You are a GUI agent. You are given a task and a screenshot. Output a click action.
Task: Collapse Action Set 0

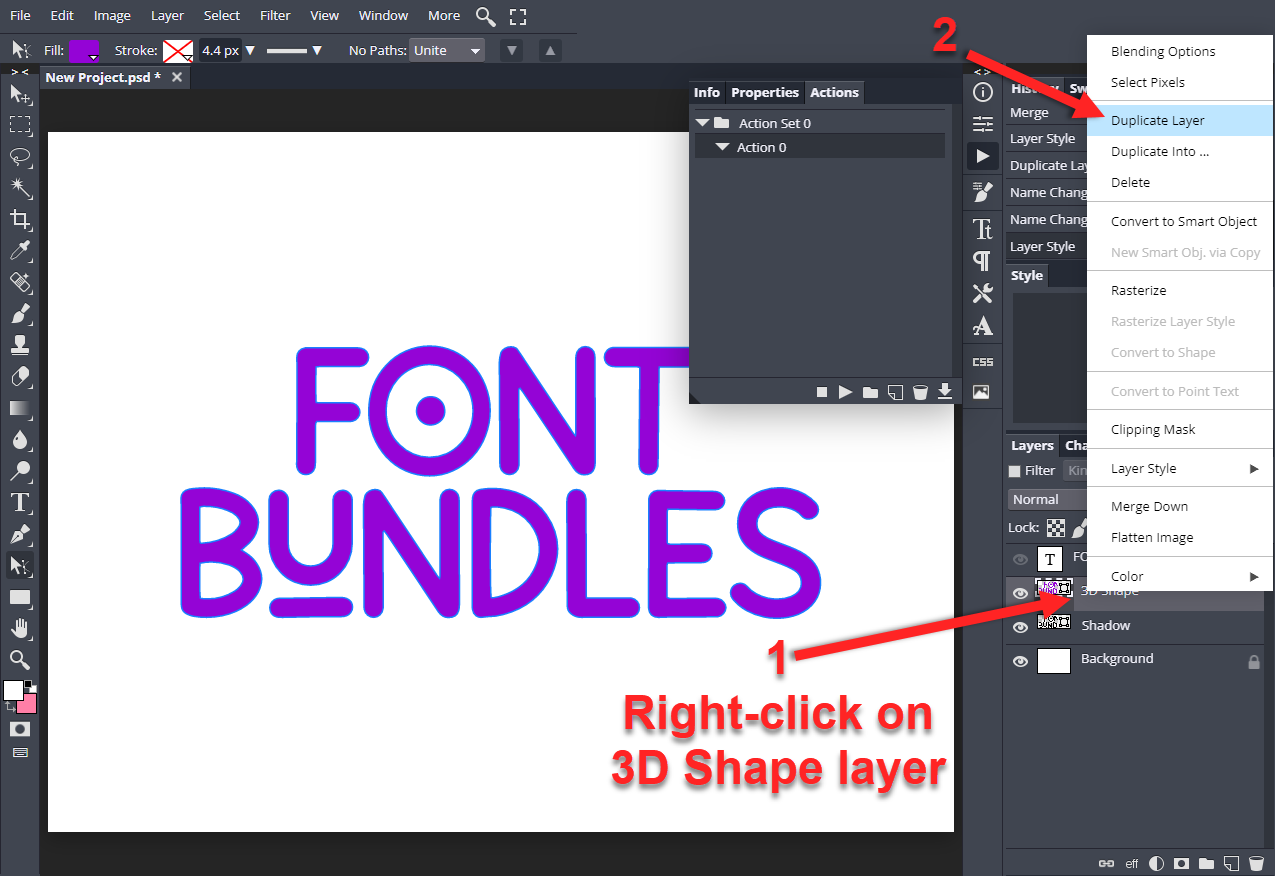click(703, 123)
